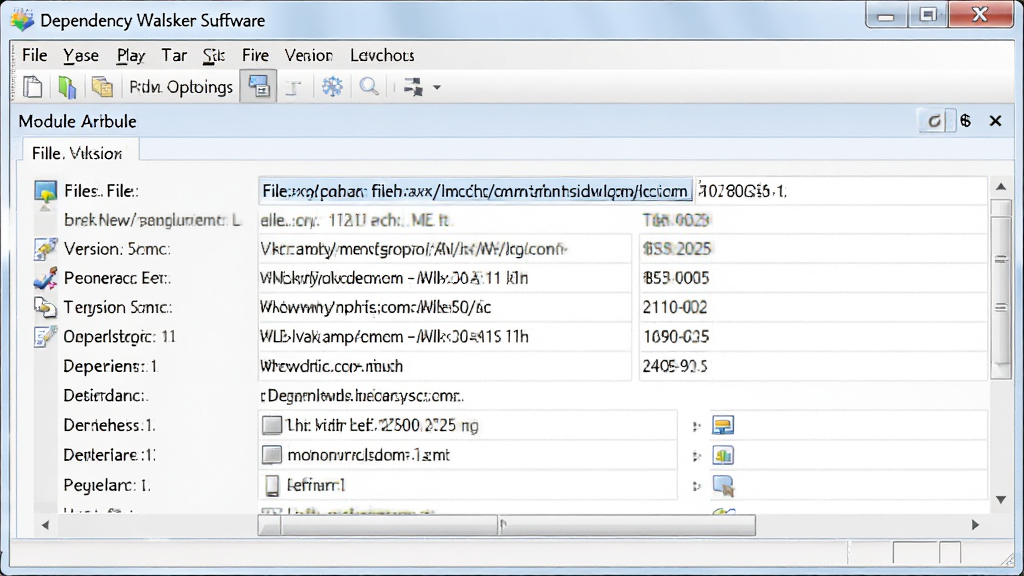Click the icon beside the Ooperlstcgic row
The image size is (1024, 576).
[45, 336]
